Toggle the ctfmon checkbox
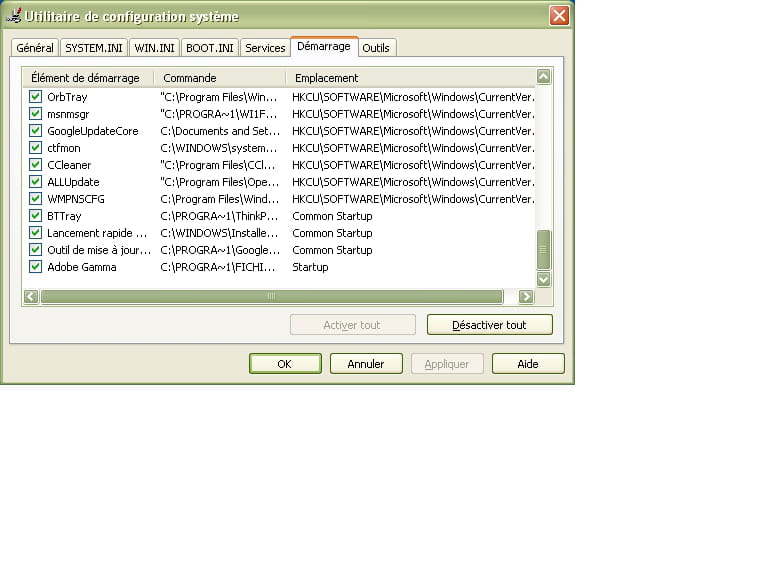Screen dimensions: 779x569 [x=35, y=148]
